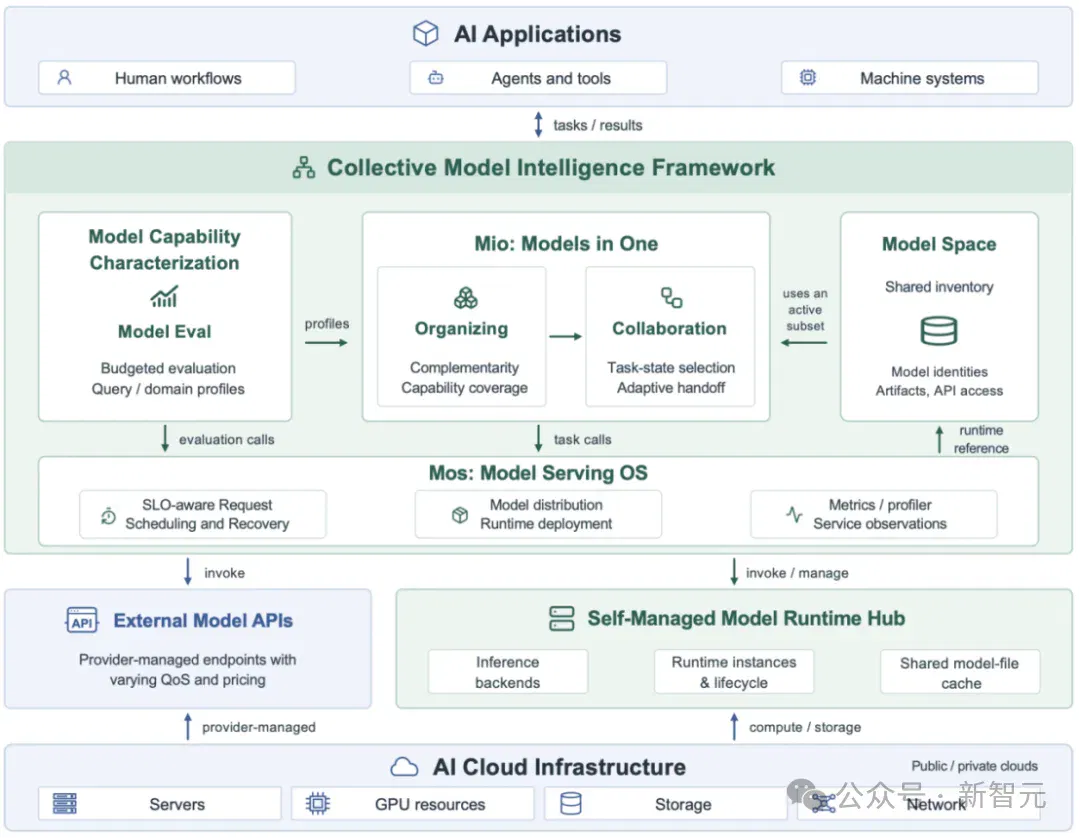Click the GPU resources chip icon
Viewport: 1080px width, 838px height.
(x=318, y=804)
